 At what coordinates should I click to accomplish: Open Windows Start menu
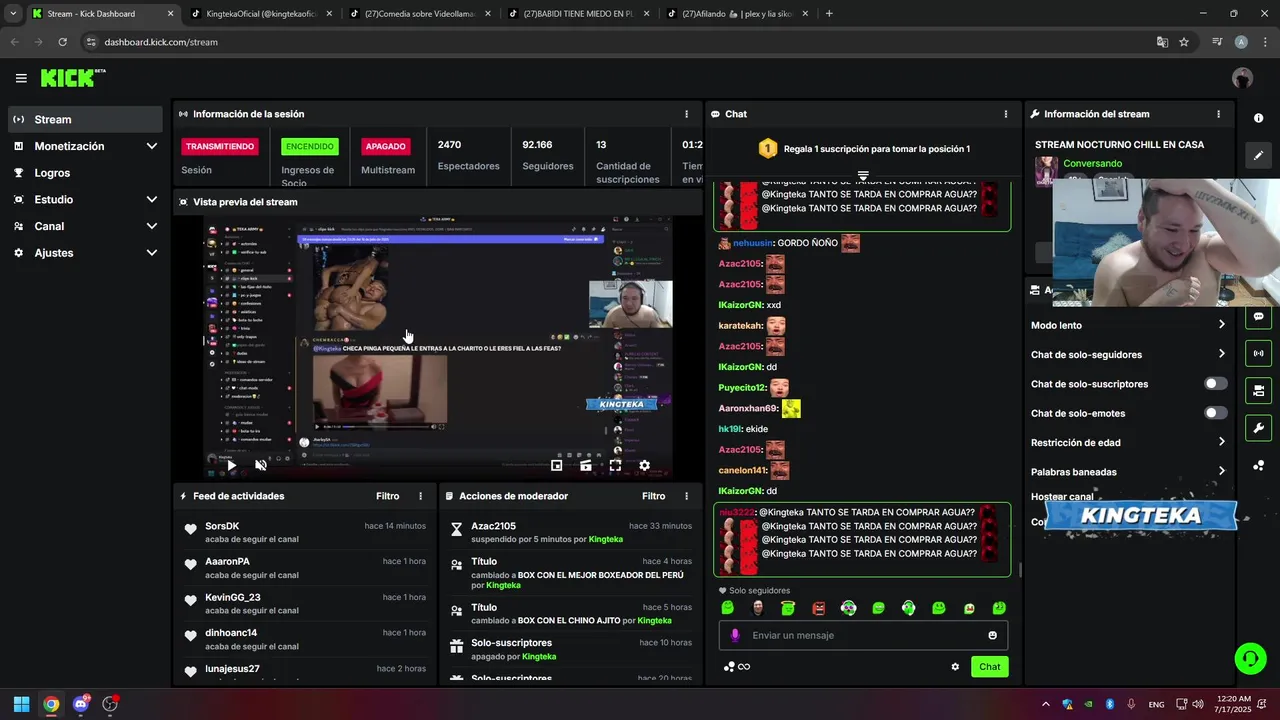[x=21, y=704]
